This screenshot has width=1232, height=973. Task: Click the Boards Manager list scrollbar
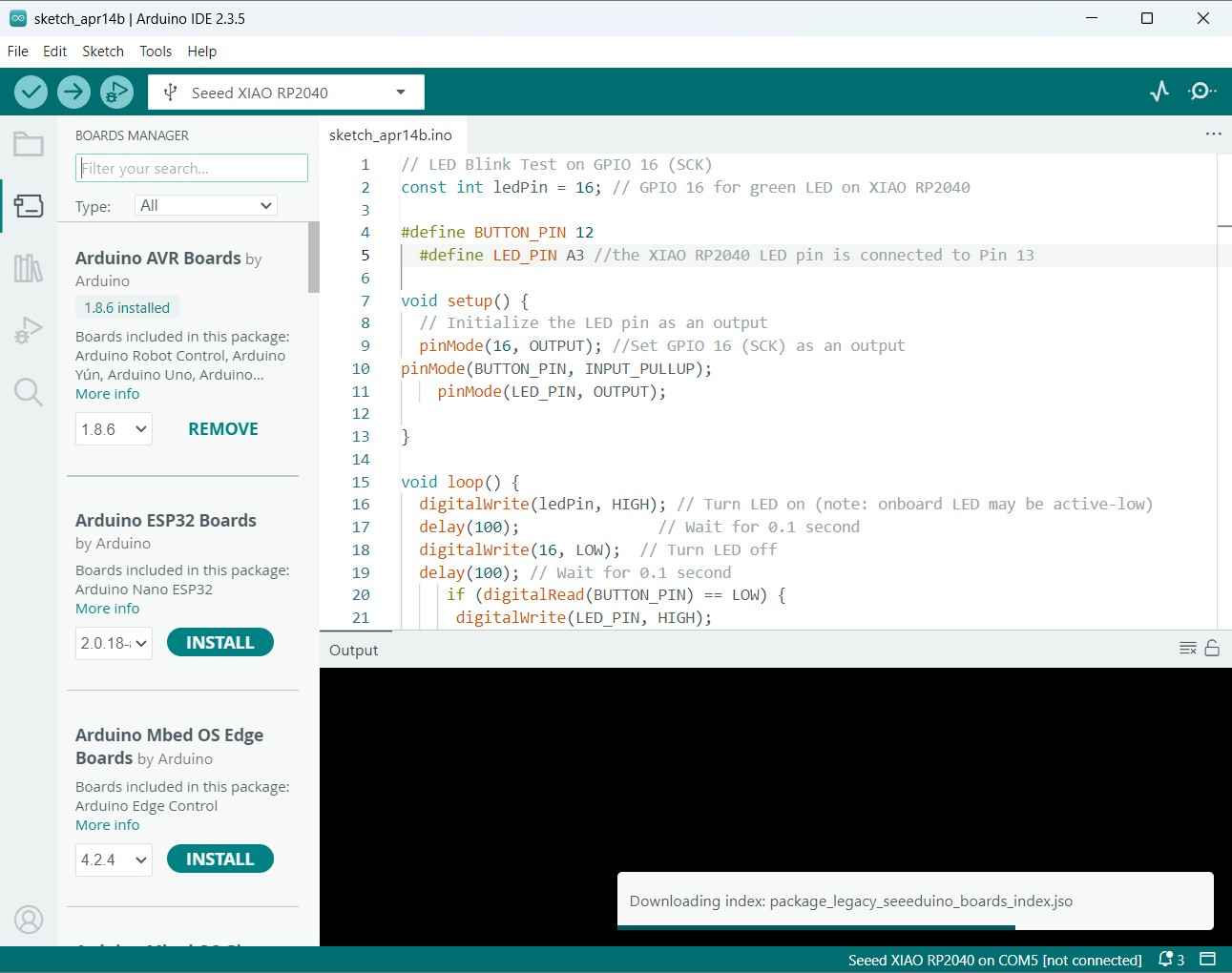pos(314,258)
